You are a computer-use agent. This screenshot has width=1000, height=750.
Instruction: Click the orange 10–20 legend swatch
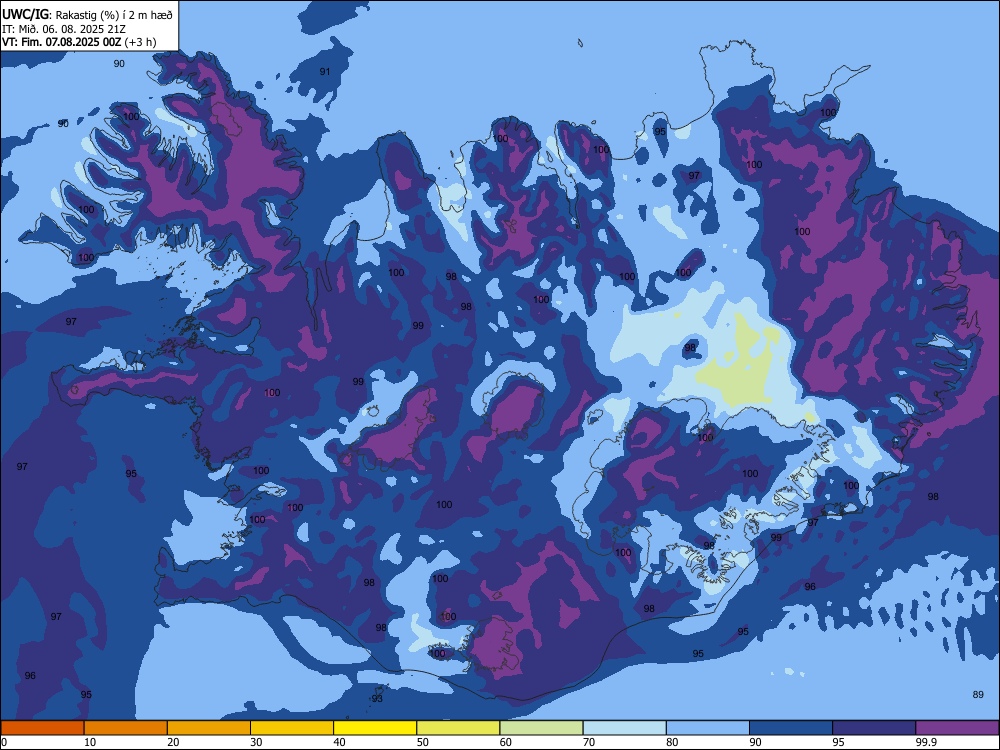click(126, 728)
